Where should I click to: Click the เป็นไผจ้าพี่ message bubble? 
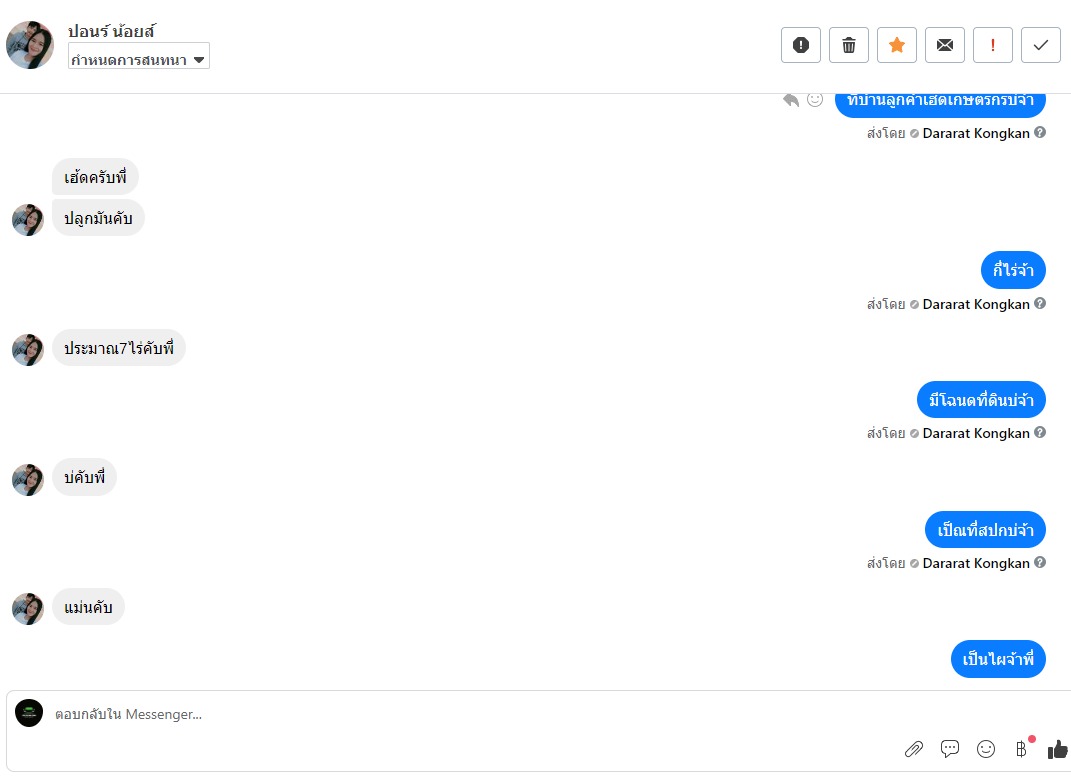tap(998, 659)
